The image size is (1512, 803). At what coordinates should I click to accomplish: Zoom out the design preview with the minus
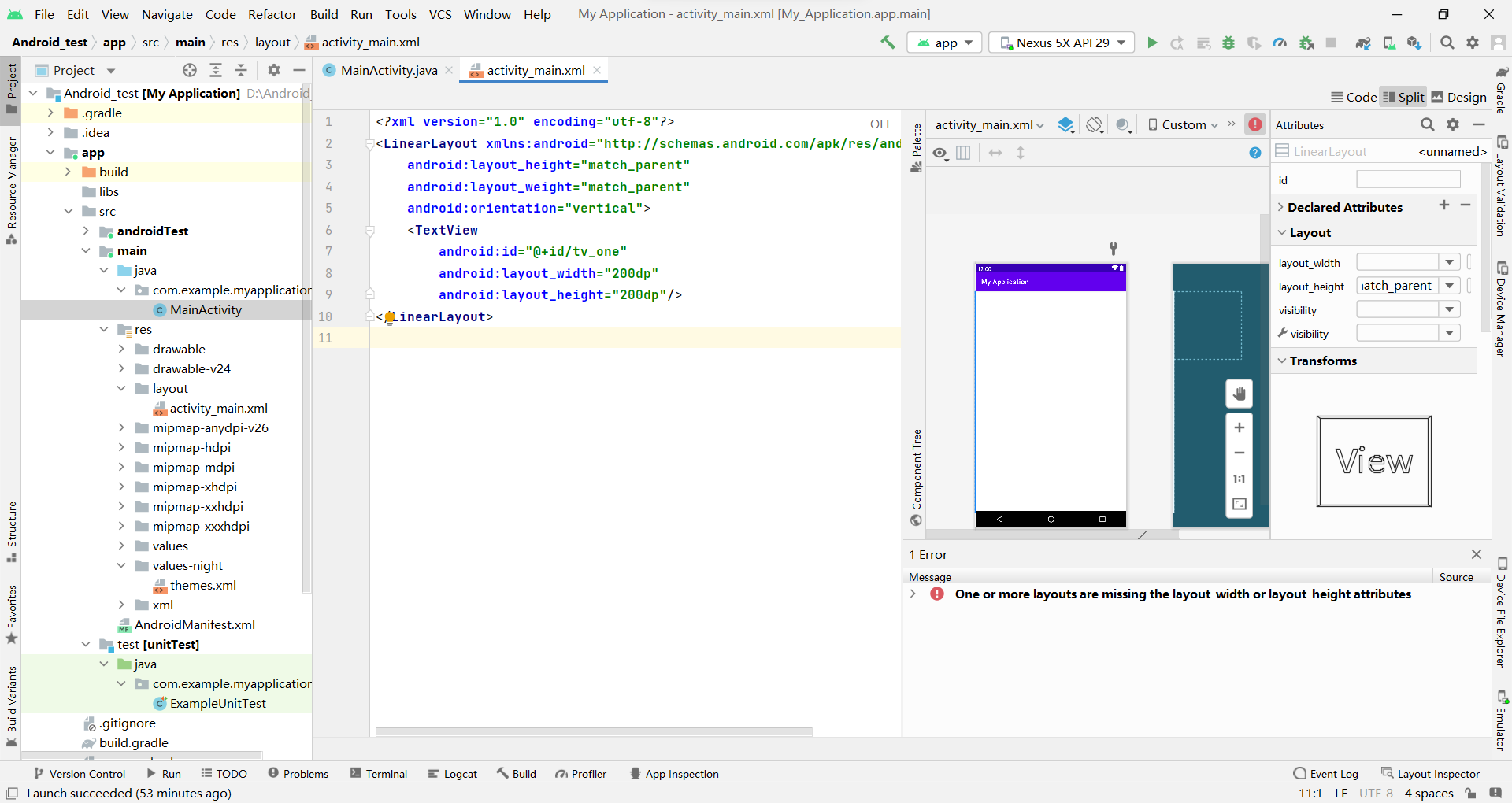click(1240, 453)
